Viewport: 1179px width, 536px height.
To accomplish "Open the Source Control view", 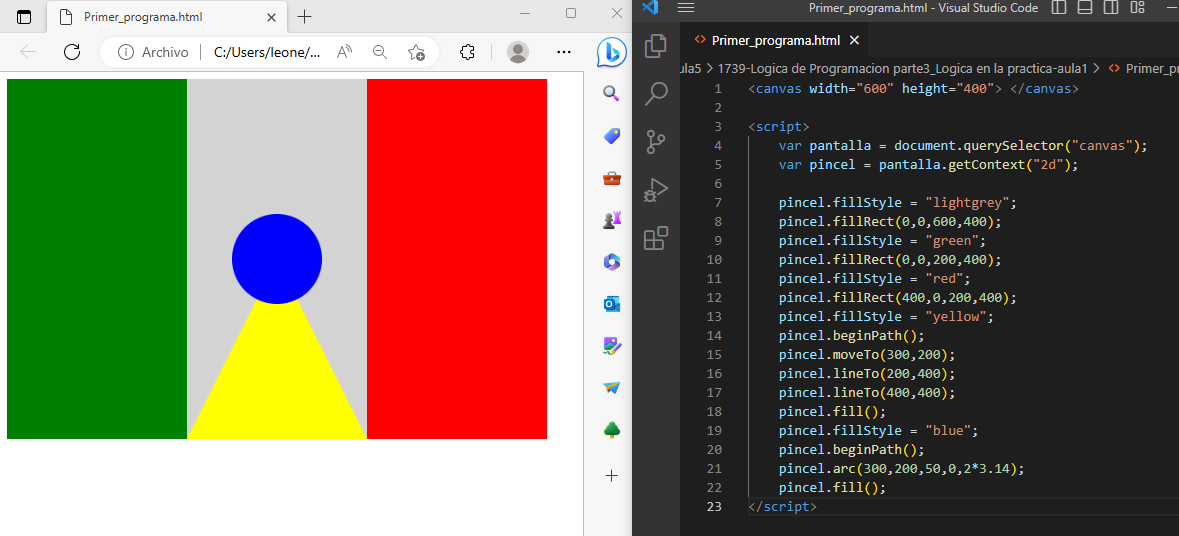I will [656, 141].
